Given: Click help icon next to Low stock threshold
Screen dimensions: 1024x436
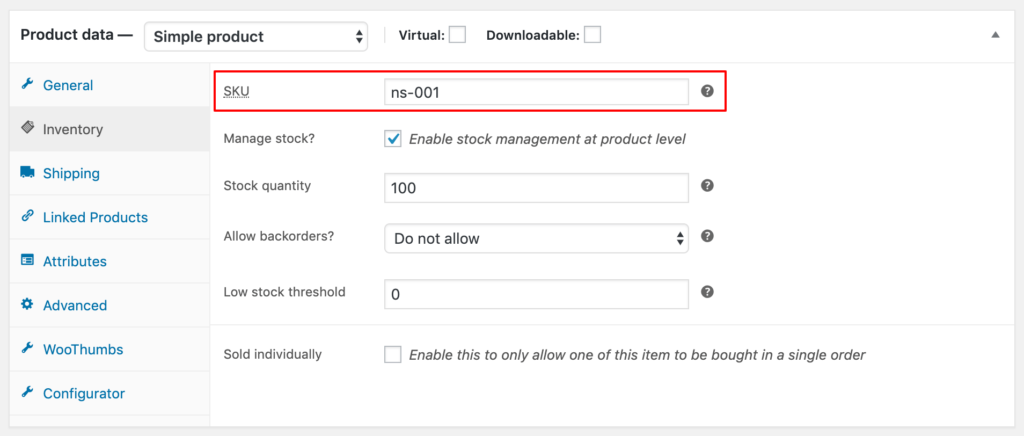Looking at the screenshot, I should coord(707,292).
